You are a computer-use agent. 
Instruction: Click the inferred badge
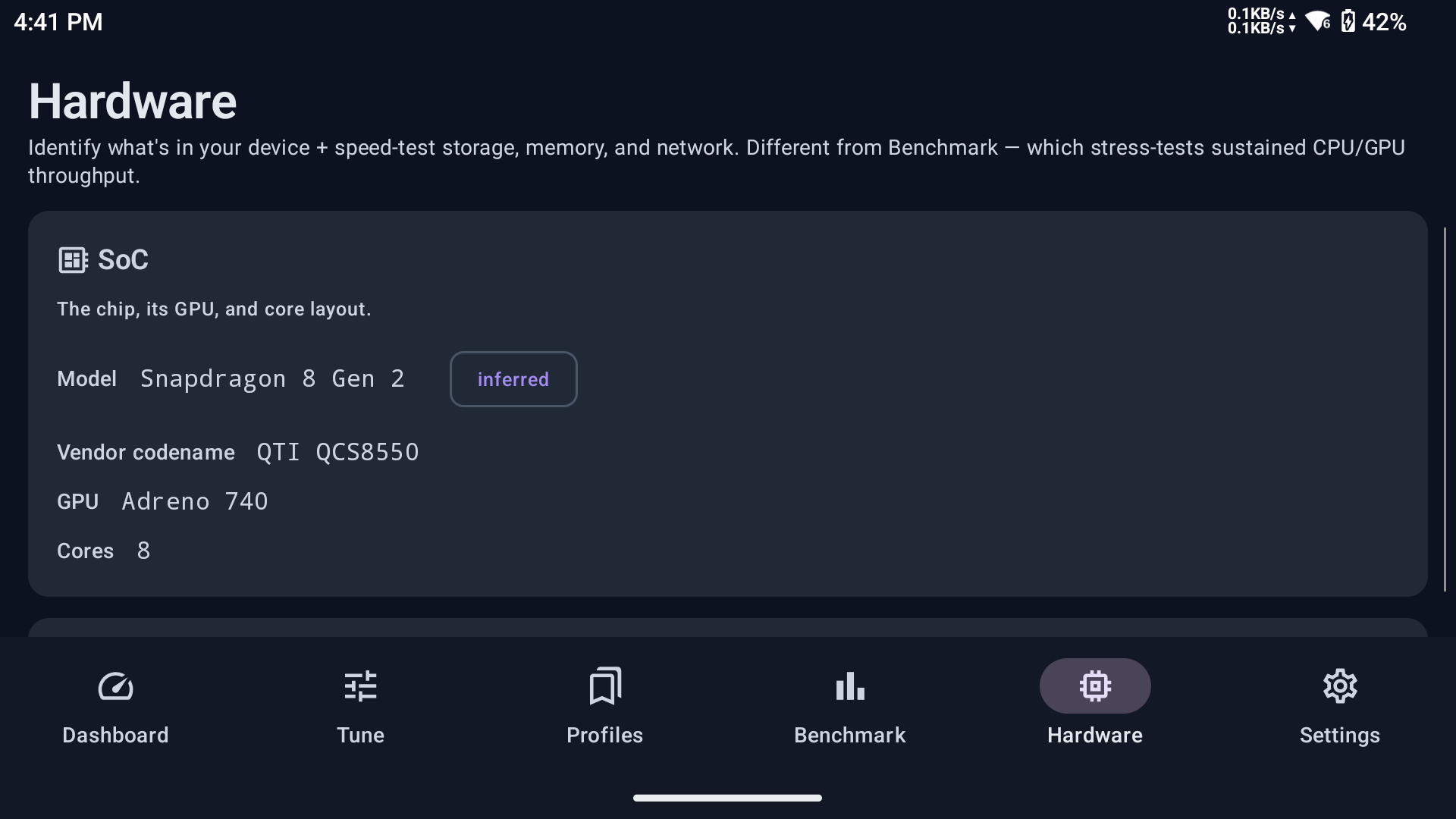click(x=513, y=379)
